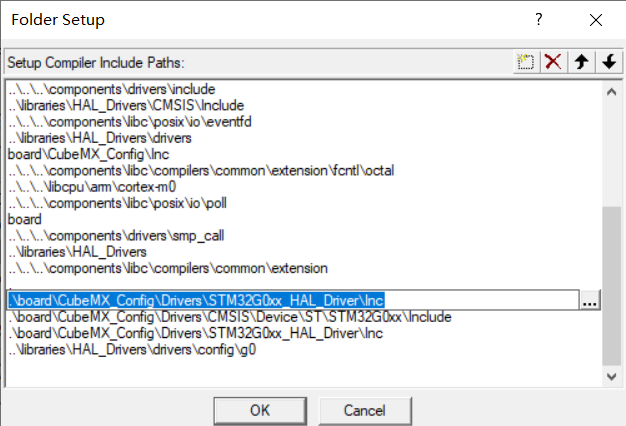Open the browse button with three dots
This screenshot has width=626, height=426.
(591, 300)
